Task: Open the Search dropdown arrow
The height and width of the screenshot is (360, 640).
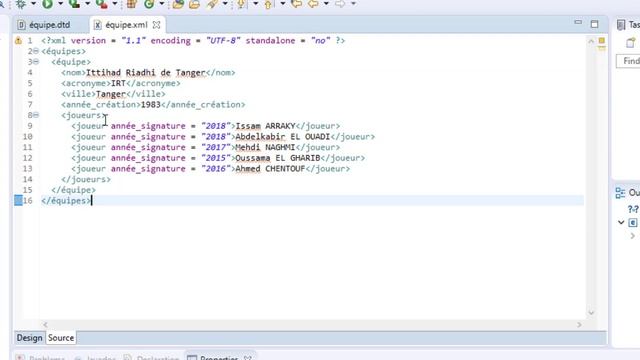Action: point(225,4)
